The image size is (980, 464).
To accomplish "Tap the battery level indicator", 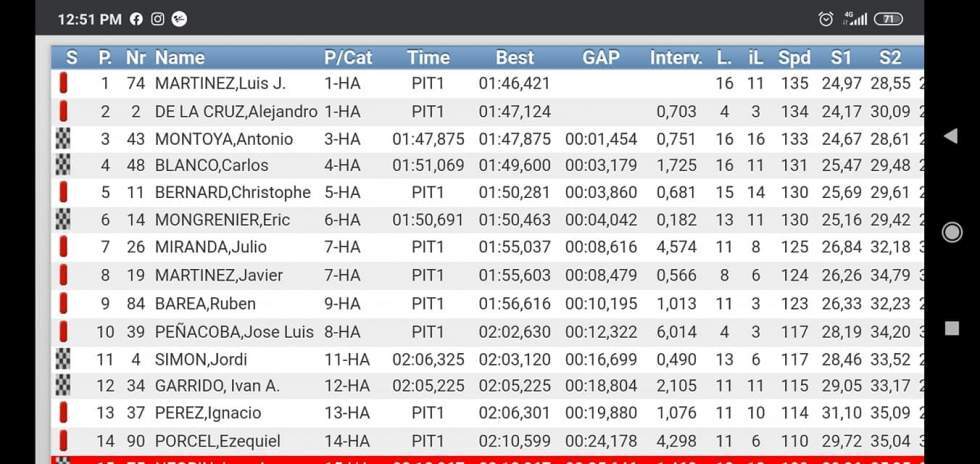I will pyautogui.click(x=888, y=19).
